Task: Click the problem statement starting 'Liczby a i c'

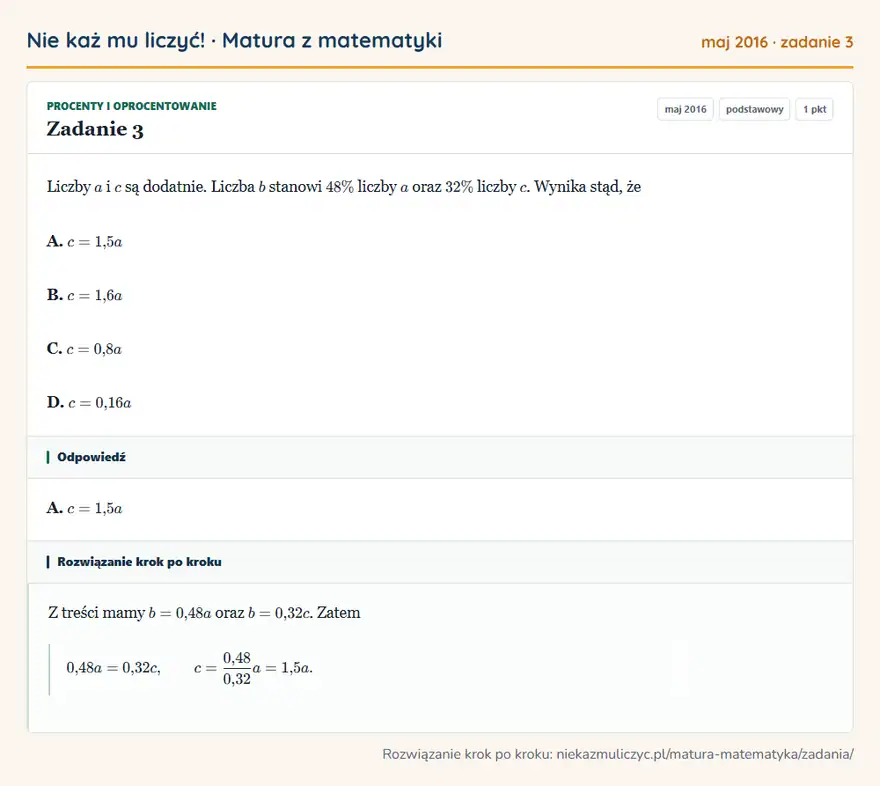Action: click(x=343, y=186)
